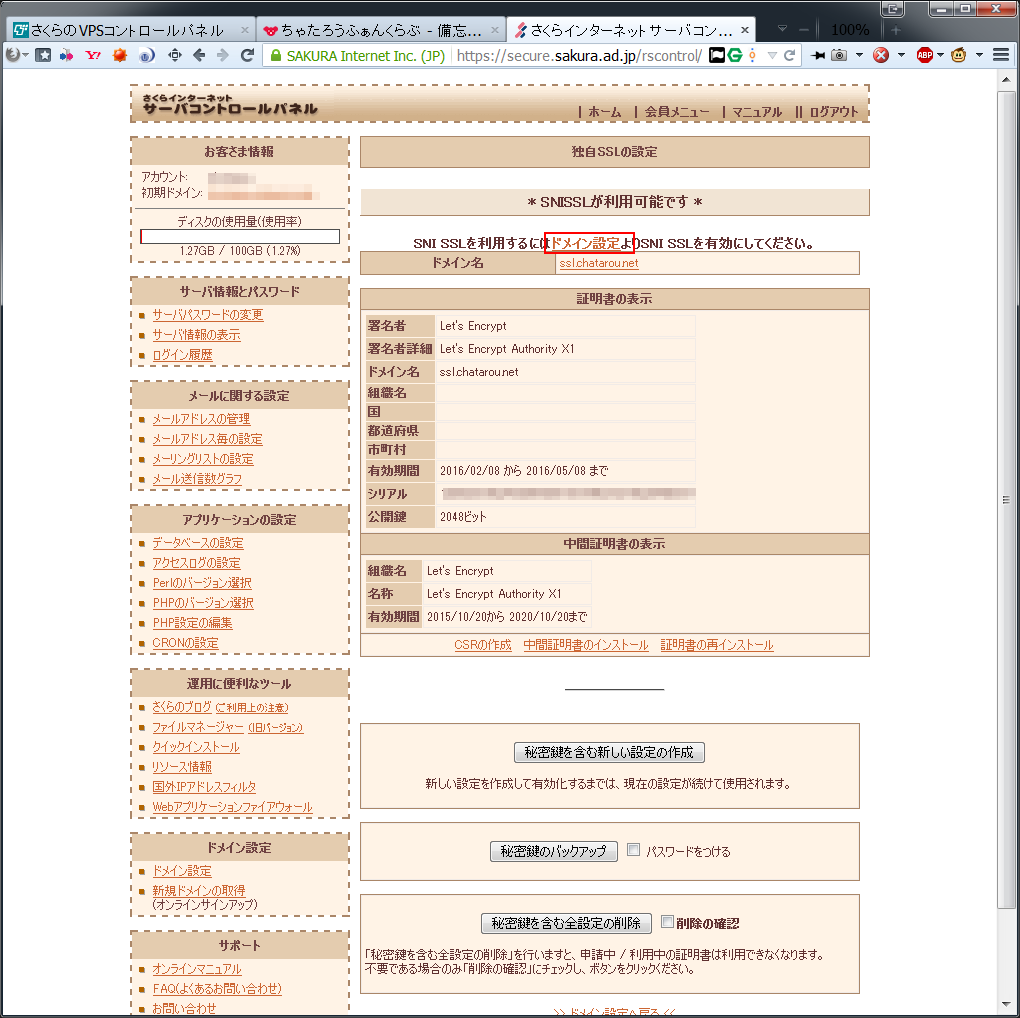
Task: Open the 中間証明書のインストール link
Action: [585, 645]
